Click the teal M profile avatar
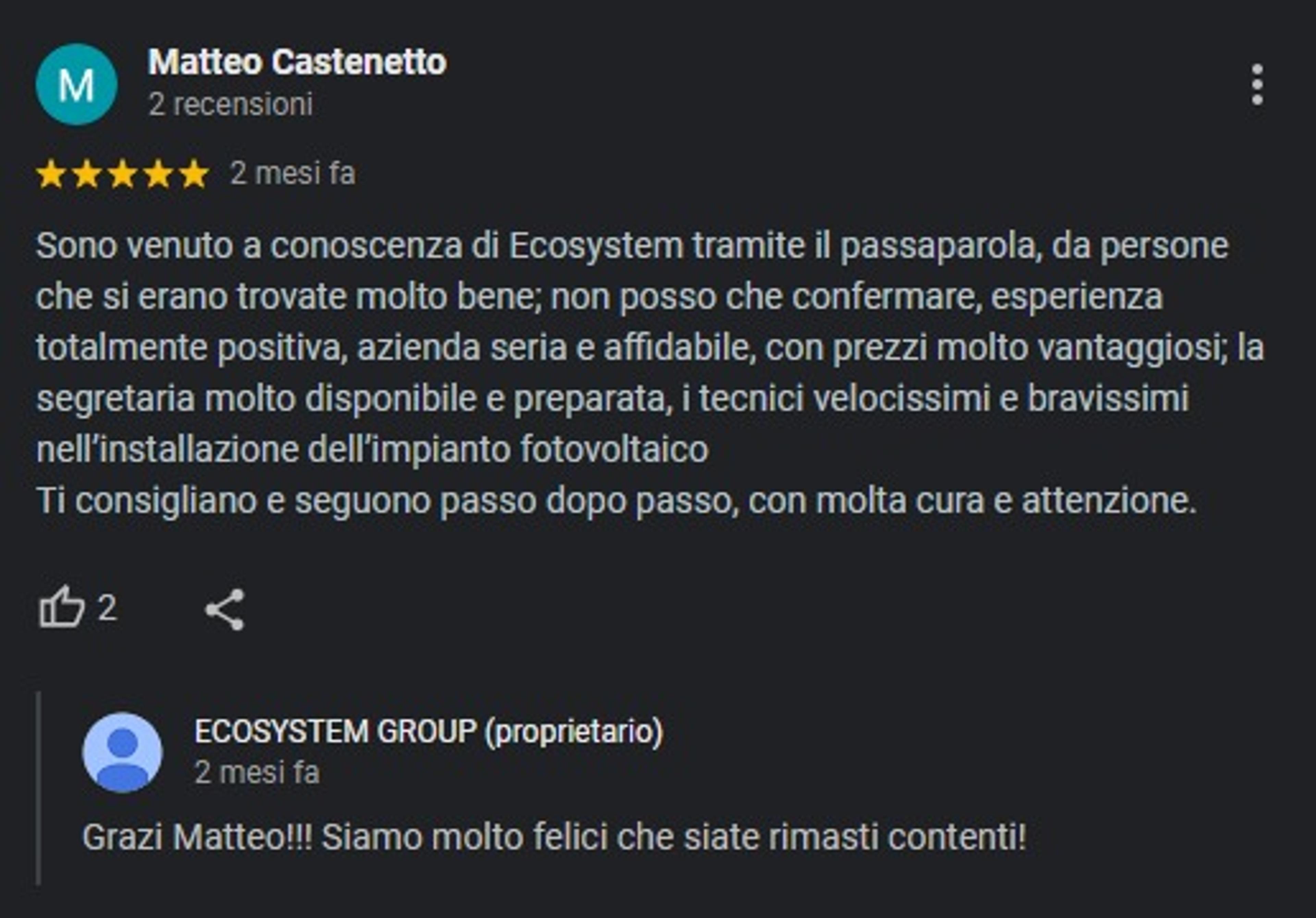This screenshot has height=918, width=1316. click(x=77, y=85)
